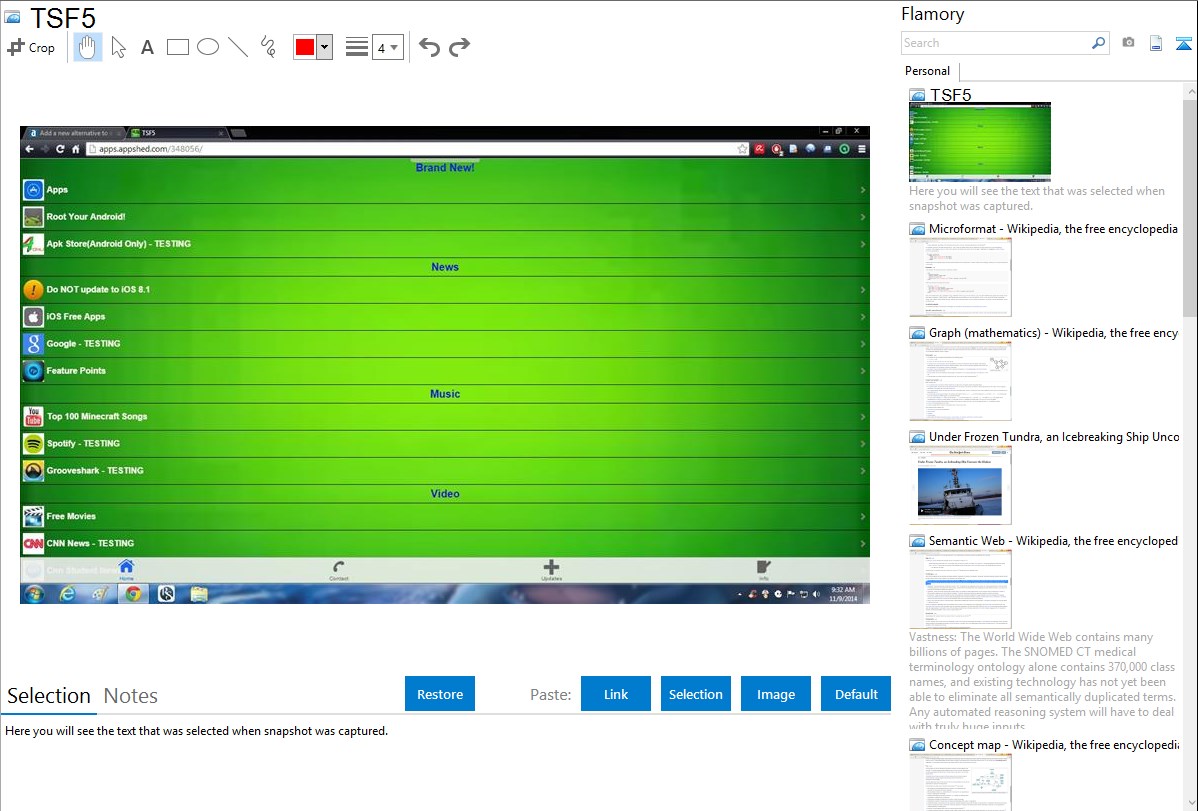Click the Google - TESTING row
Image resolution: width=1198 pixels, height=811 pixels.
click(445, 344)
